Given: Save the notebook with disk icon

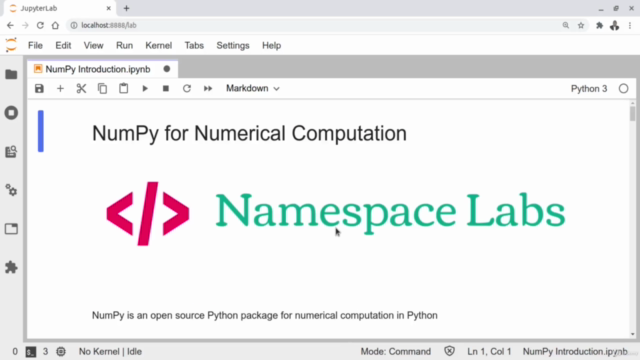Looking at the screenshot, I should [x=39, y=89].
